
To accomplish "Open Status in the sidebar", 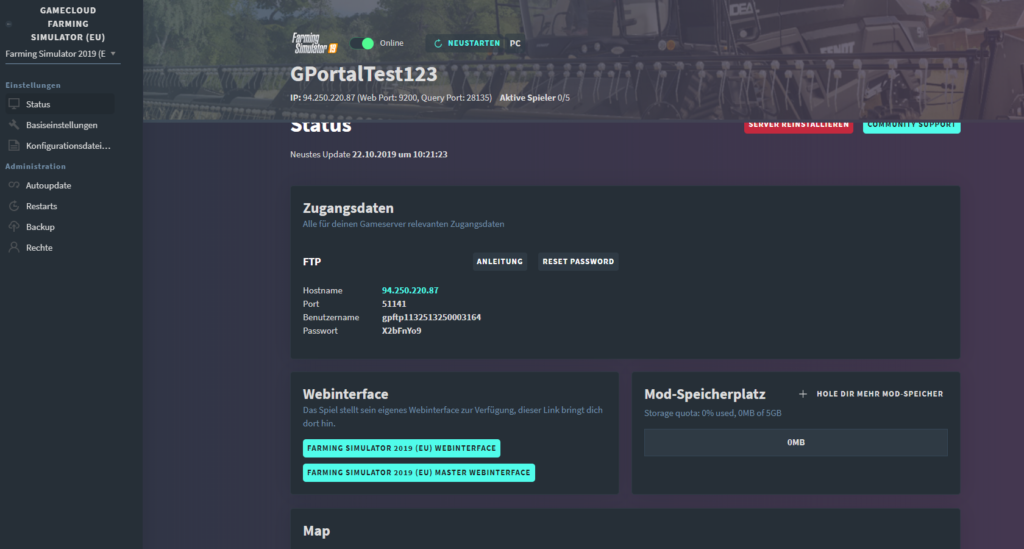I will (59, 104).
